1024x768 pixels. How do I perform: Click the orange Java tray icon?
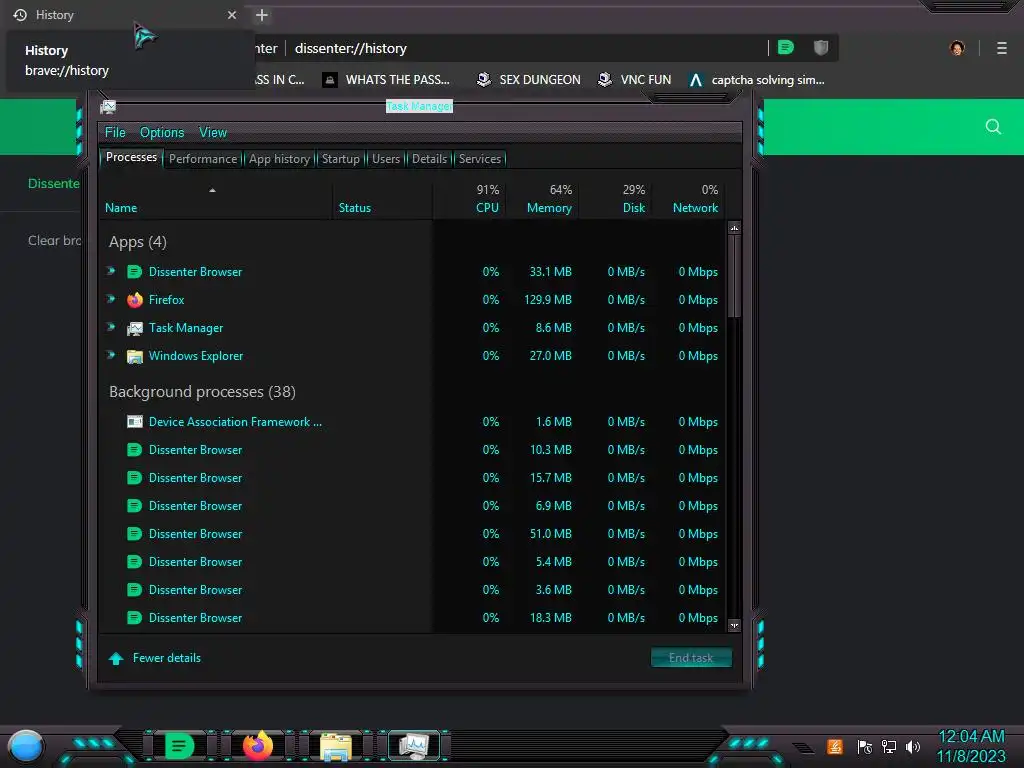pyautogui.click(x=835, y=746)
